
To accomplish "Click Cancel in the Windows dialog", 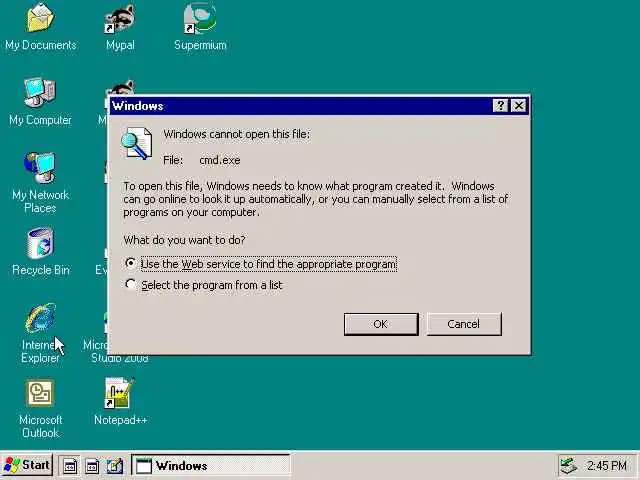I will point(464,324).
